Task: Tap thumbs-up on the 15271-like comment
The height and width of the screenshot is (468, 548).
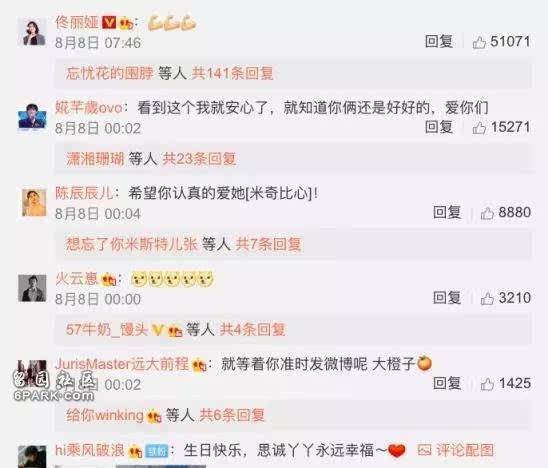Action: point(479,128)
